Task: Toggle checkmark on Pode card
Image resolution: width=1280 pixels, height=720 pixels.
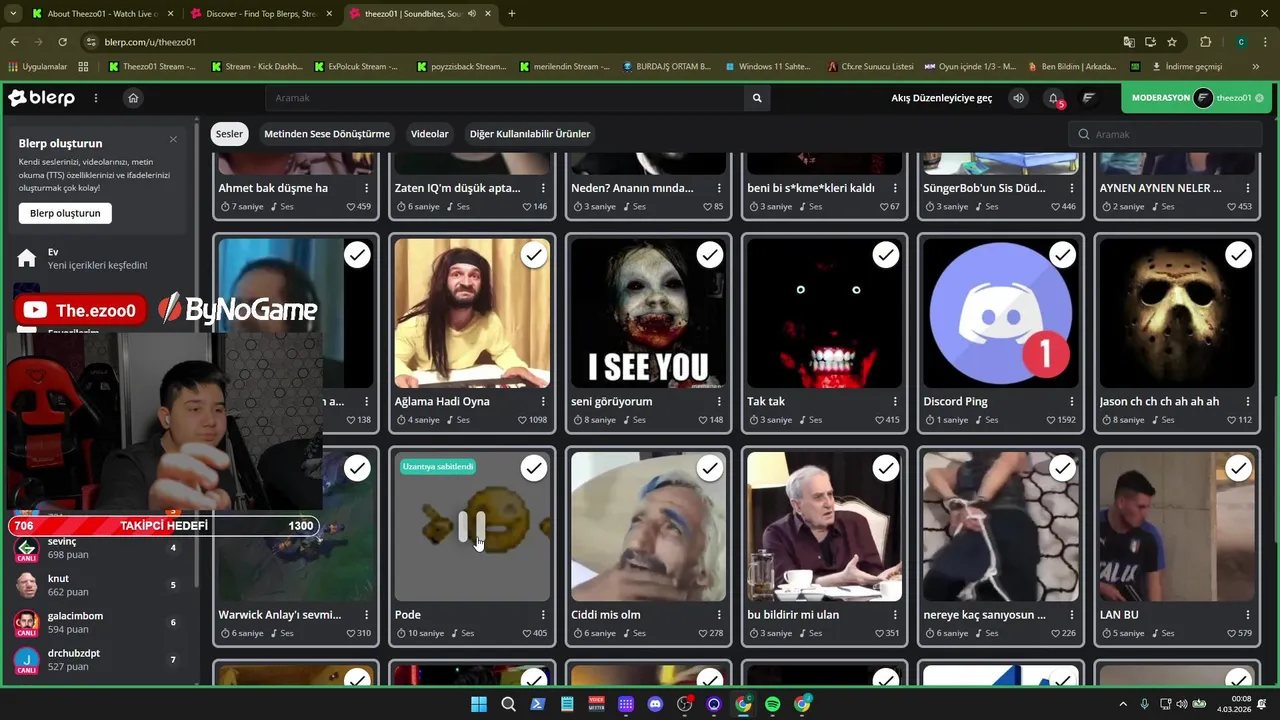Action: pyautogui.click(x=534, y=468)
